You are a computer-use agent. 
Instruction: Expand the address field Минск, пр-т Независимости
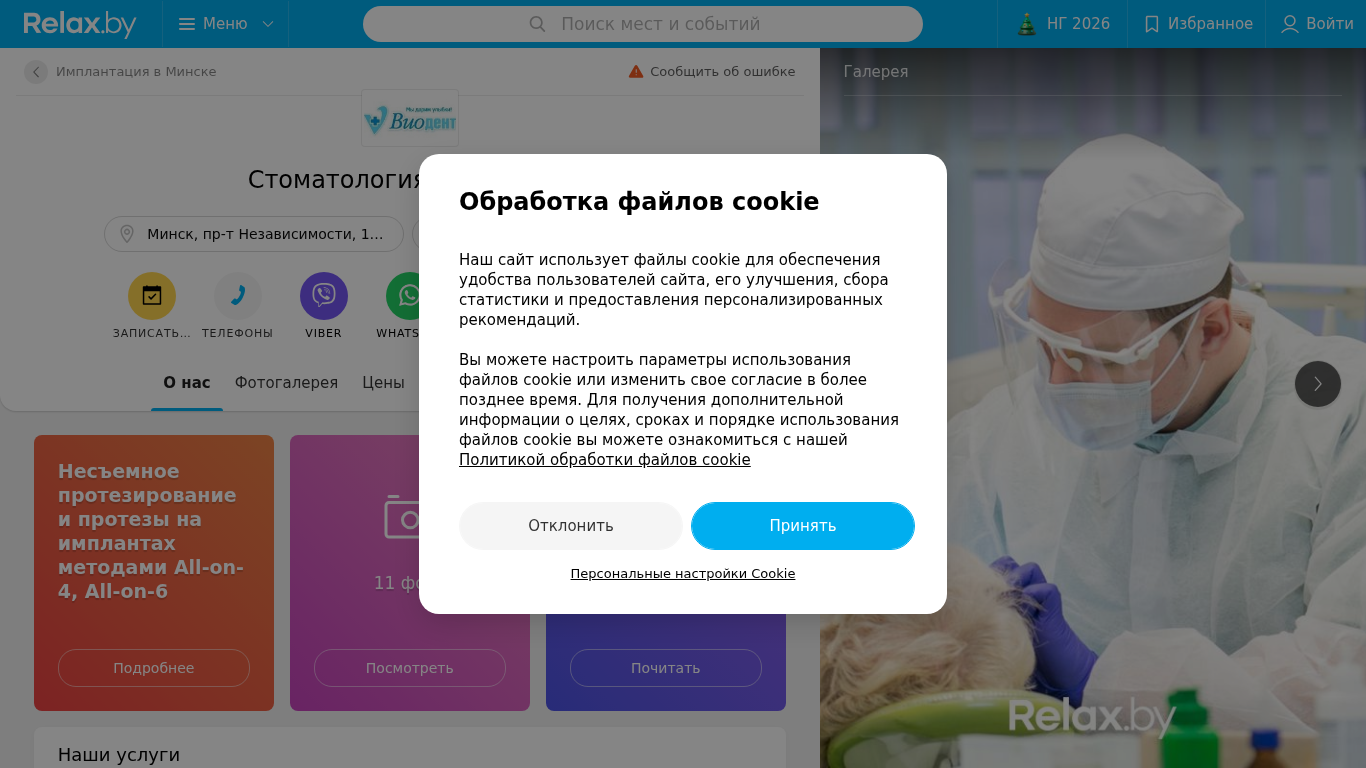(x=254, y=234)
